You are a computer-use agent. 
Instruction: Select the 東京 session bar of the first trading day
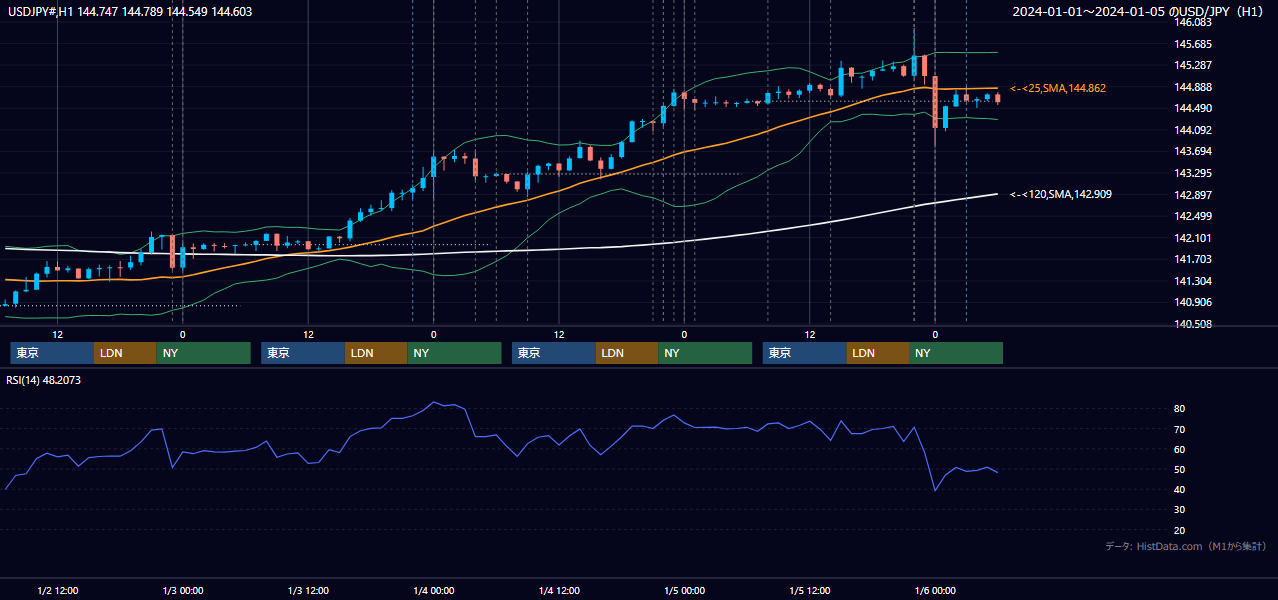tap(52, 353)
